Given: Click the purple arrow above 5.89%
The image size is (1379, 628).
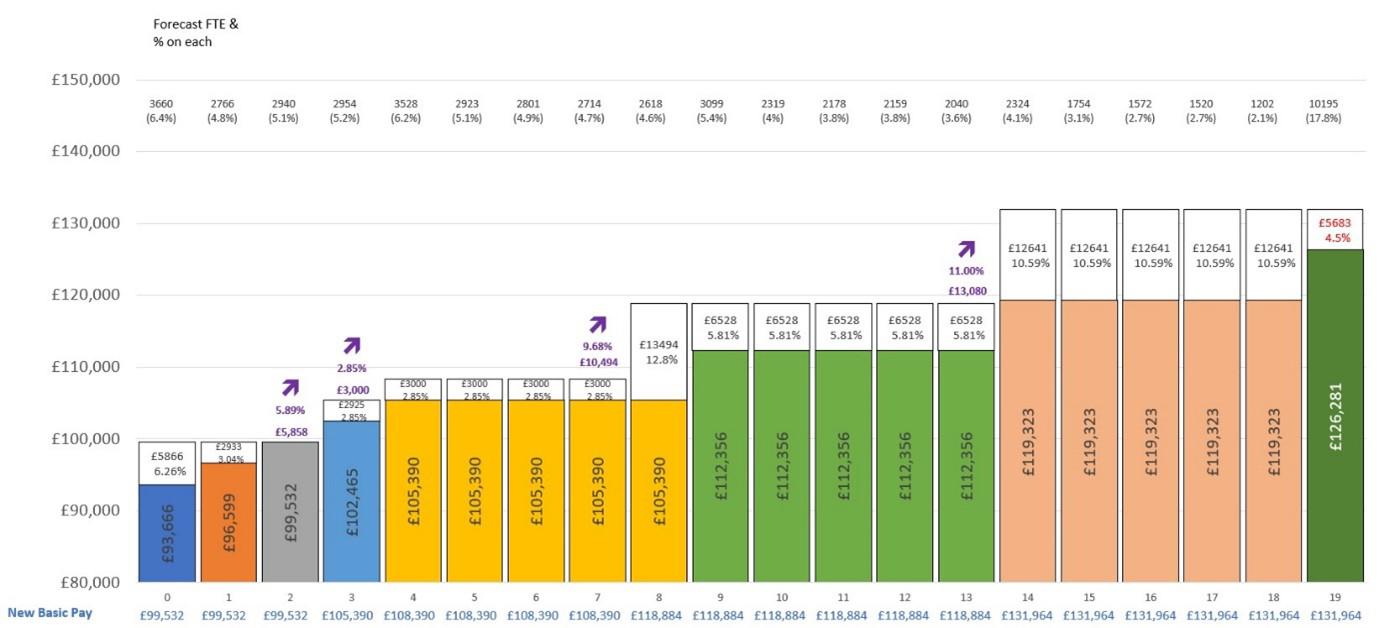Looking at the screenshot, I should [x=291, y=387].
